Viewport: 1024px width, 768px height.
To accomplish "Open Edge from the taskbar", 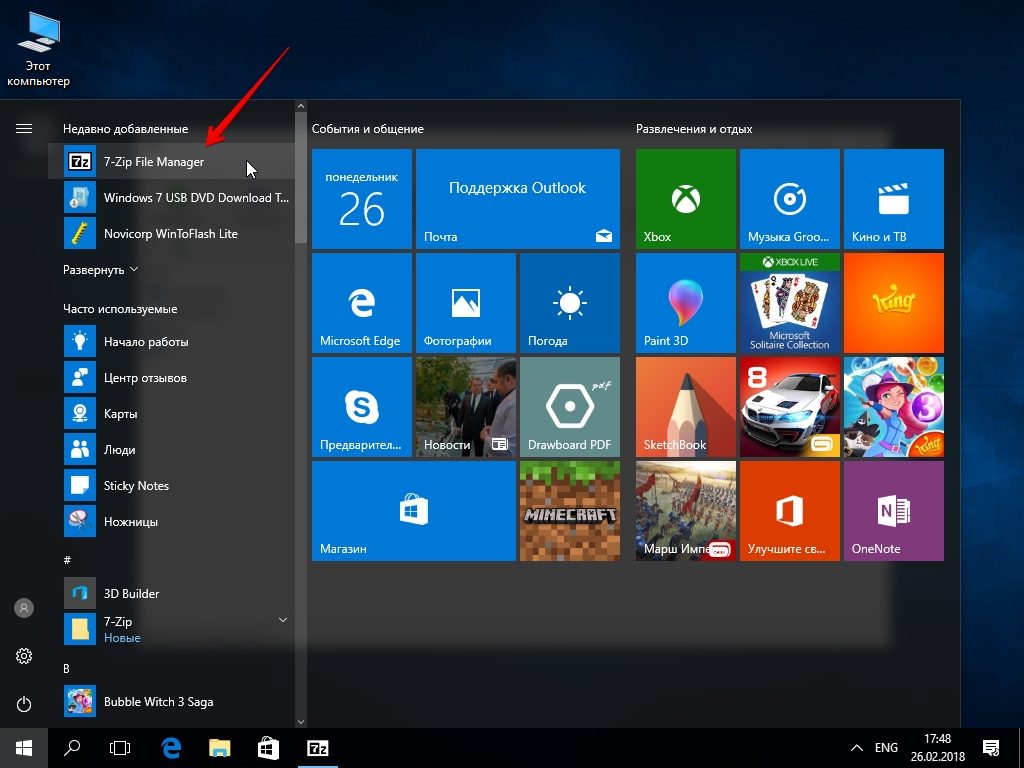I will (170, 748).
